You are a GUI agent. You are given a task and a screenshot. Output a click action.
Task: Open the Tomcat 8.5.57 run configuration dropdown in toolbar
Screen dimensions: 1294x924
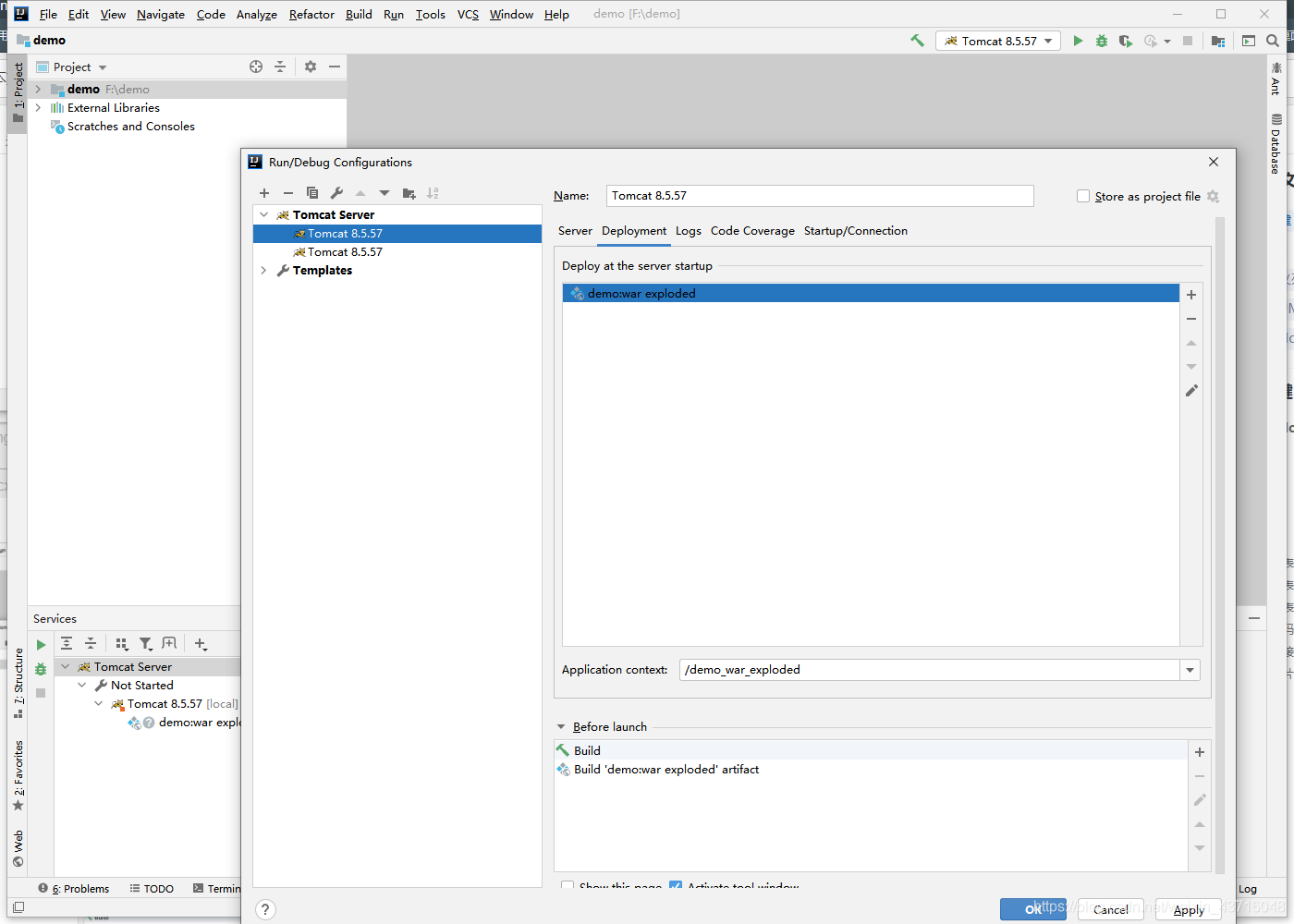coord(998,41)
